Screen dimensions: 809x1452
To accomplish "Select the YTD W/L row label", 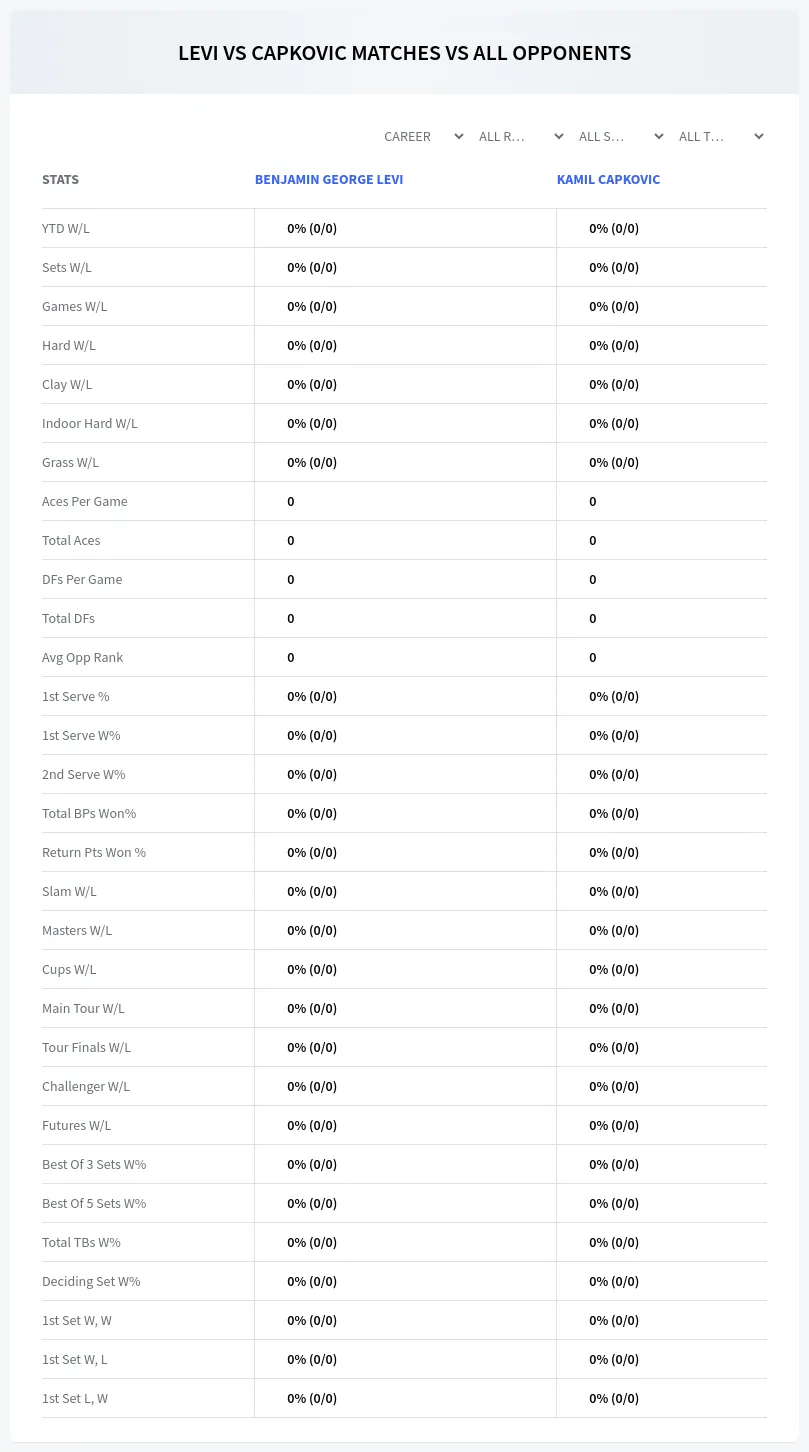I will click(x=66, y=228).
